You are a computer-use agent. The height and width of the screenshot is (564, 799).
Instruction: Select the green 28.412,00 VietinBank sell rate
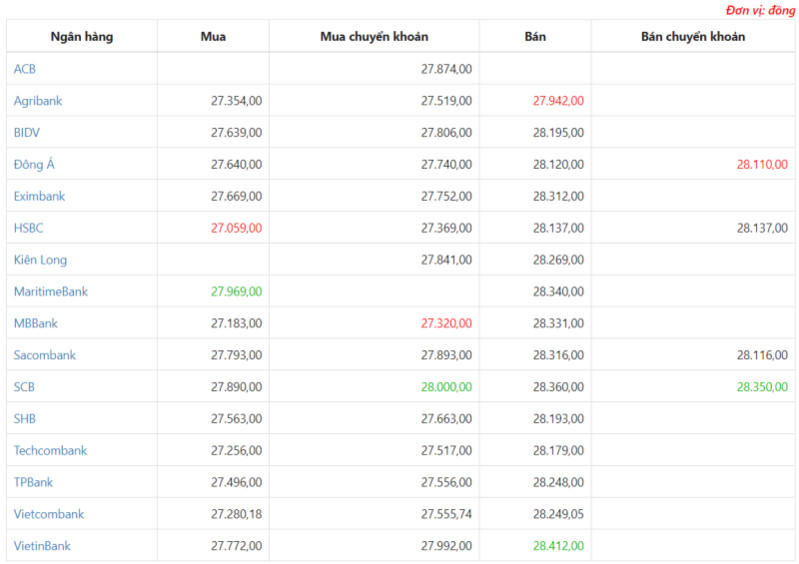558,546
